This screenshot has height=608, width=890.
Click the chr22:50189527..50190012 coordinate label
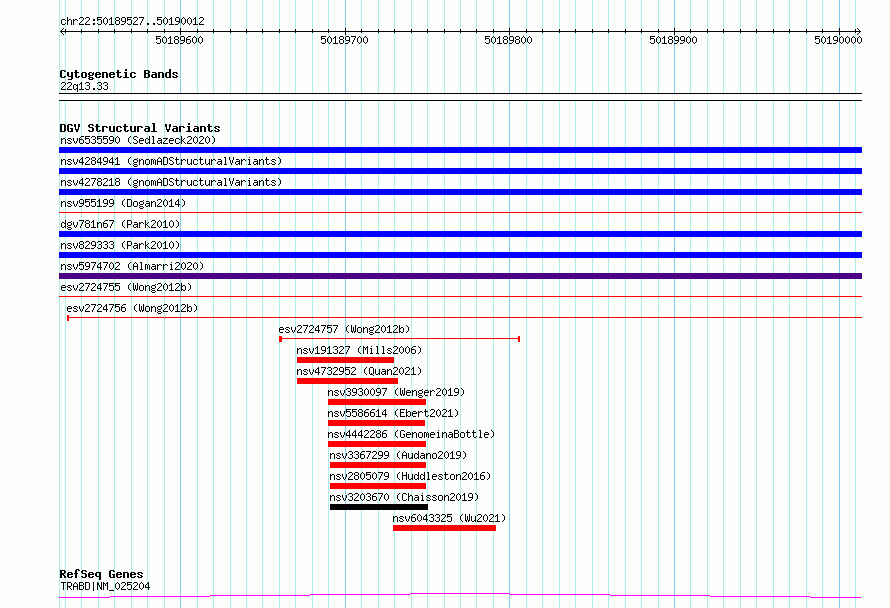(x=132, y=21)
